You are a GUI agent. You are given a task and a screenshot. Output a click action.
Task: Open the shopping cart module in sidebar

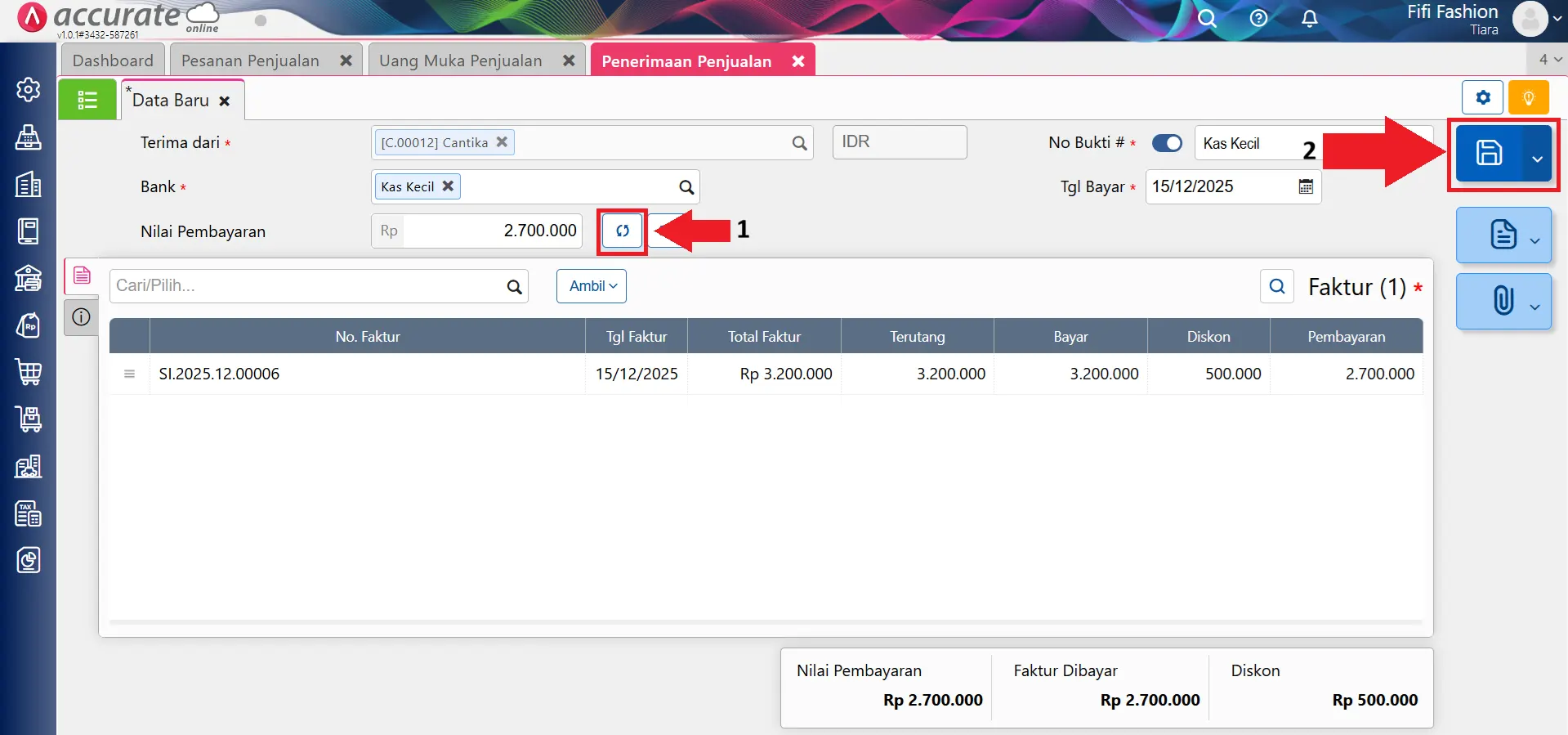click(29, 372)
